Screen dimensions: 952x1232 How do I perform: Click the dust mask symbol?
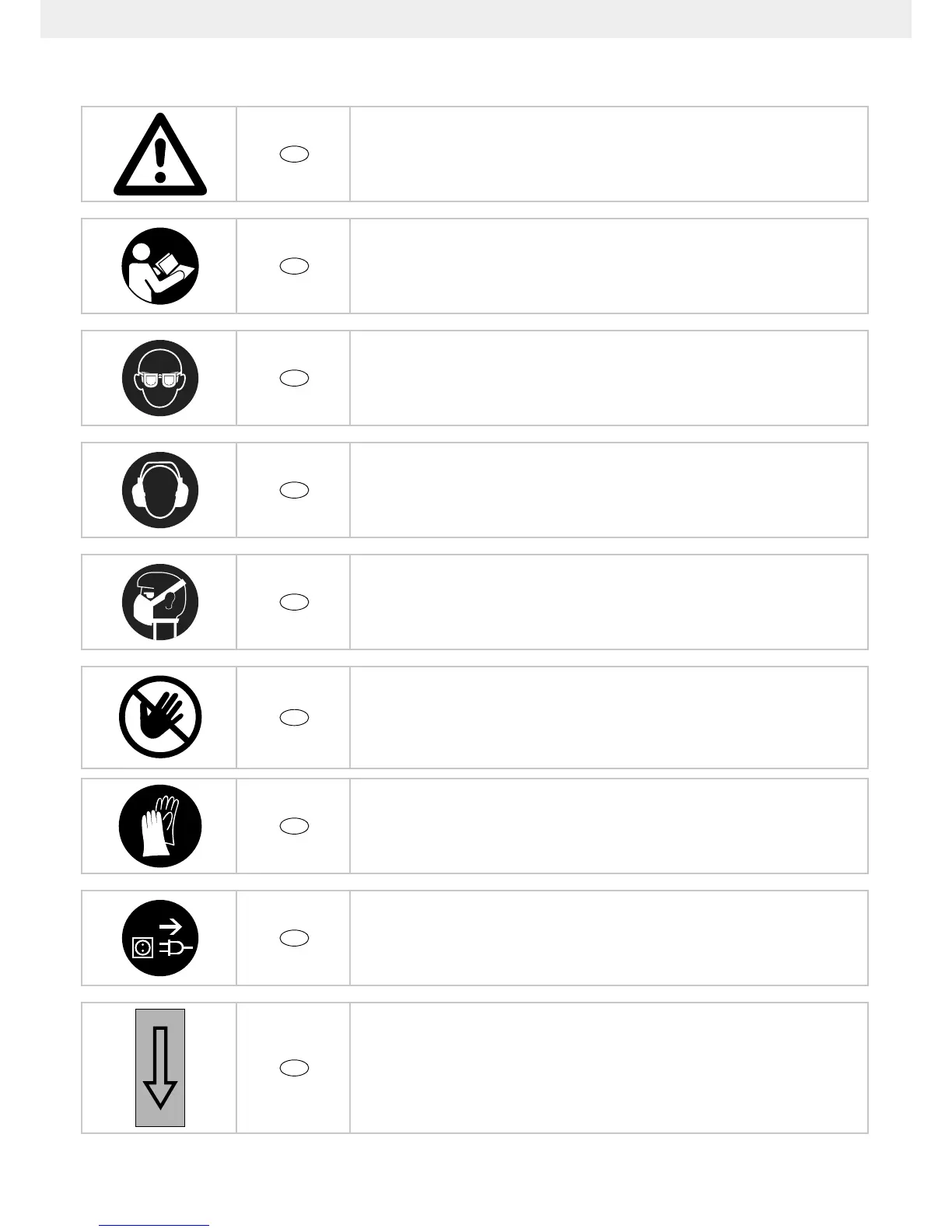click(x=160, y=602)
